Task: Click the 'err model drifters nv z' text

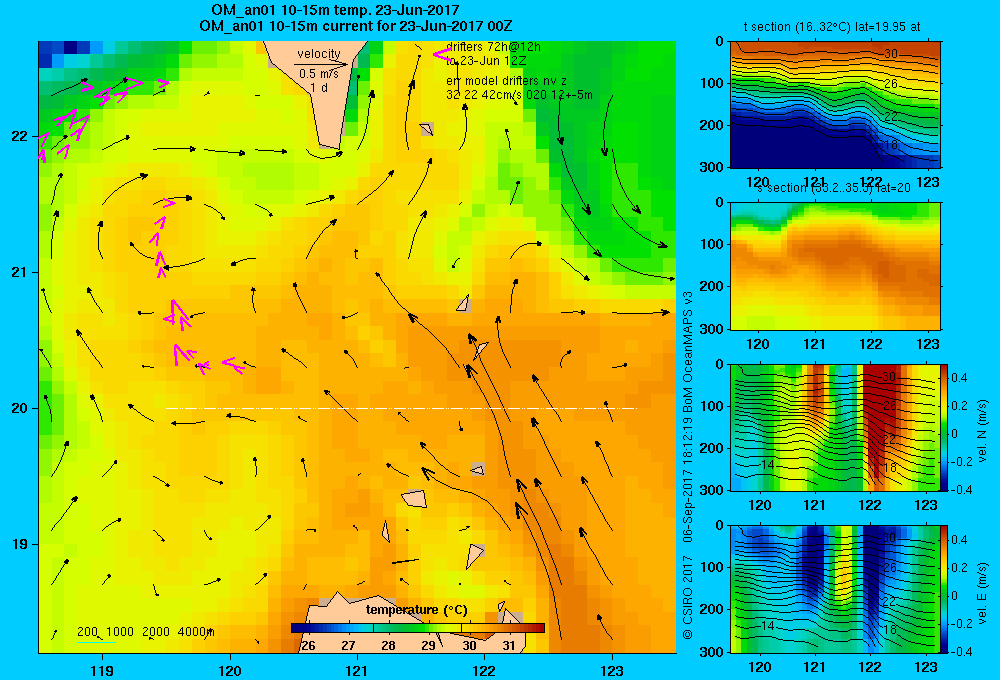Action: pyautogui.click(x=506, y=81)
